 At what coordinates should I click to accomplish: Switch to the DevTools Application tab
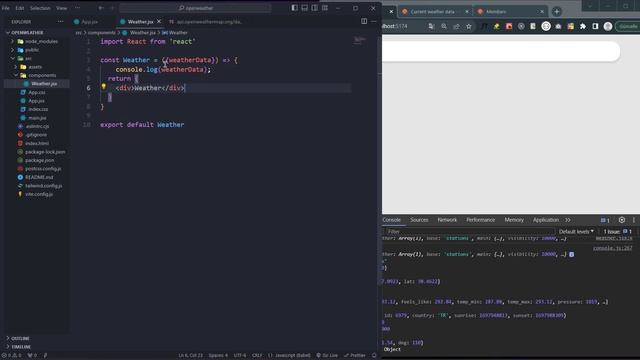point(546,220)
